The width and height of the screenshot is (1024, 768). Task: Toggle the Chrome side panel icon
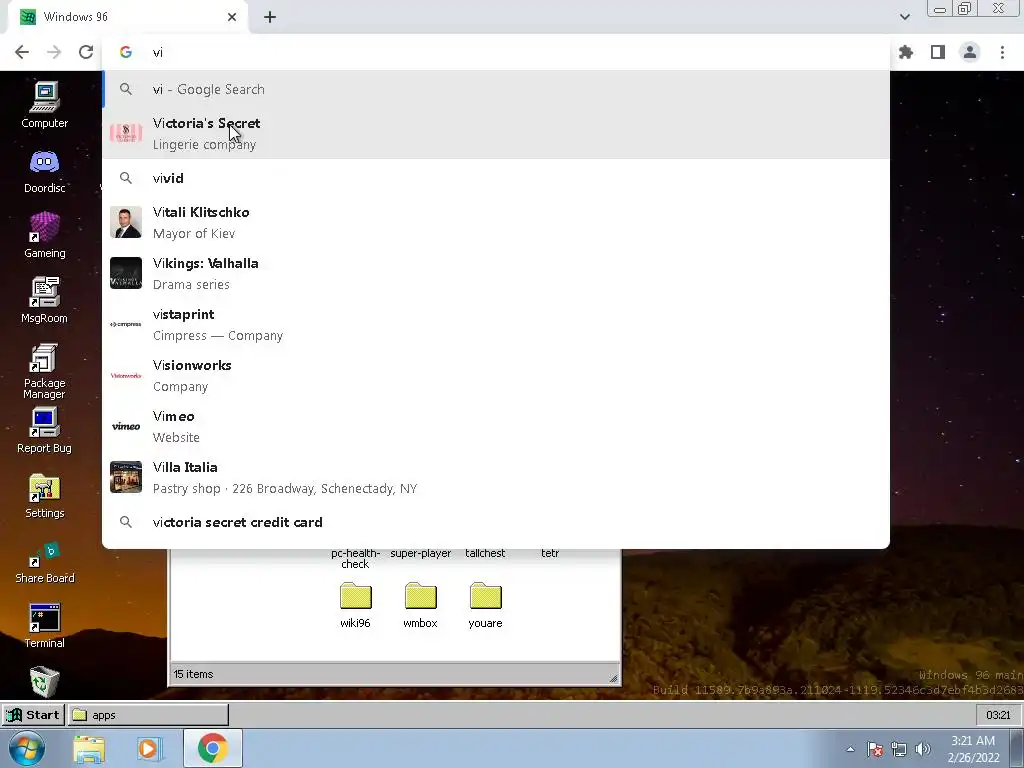tap(938, 52)
